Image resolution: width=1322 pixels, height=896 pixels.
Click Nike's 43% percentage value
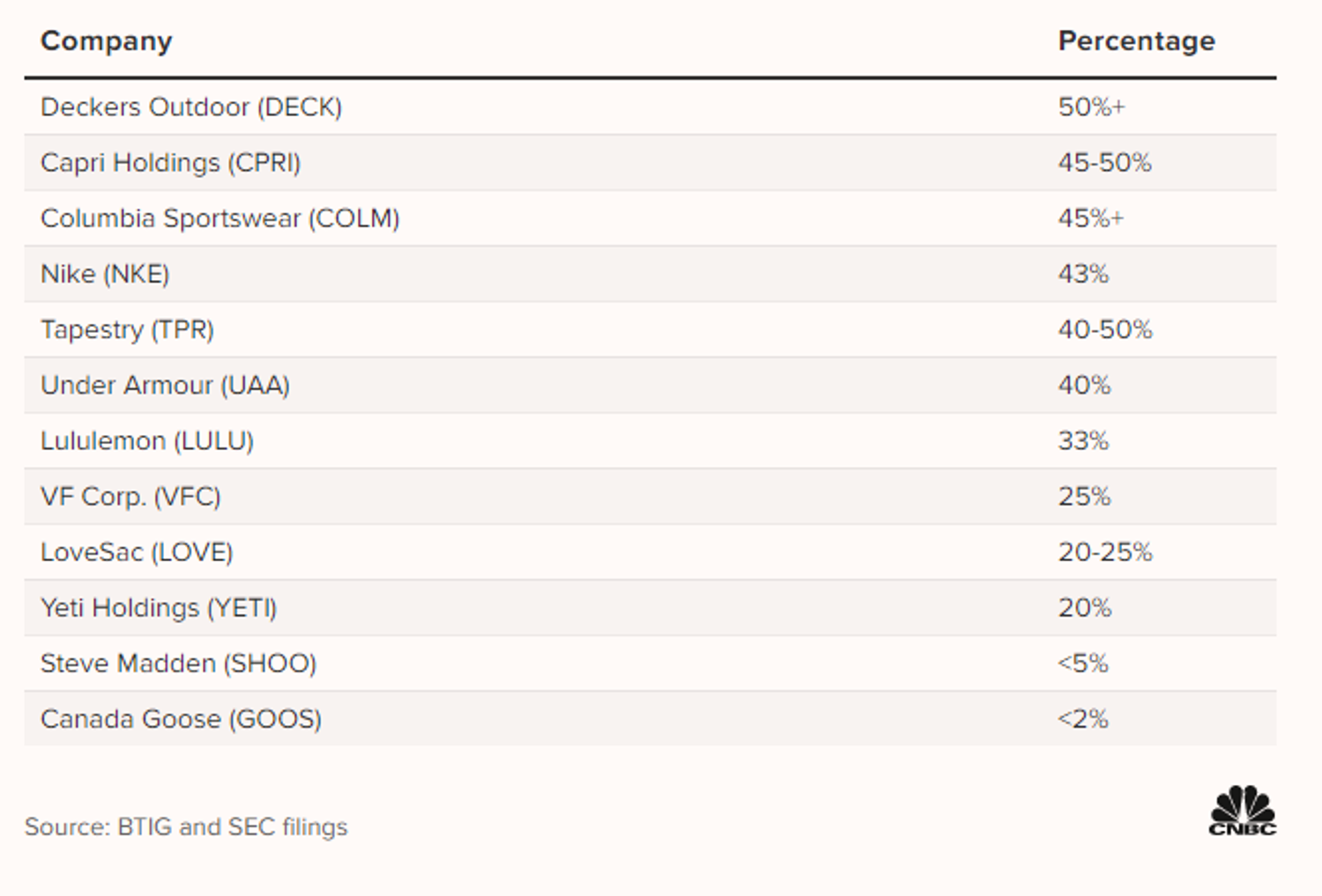point(1083,274)
